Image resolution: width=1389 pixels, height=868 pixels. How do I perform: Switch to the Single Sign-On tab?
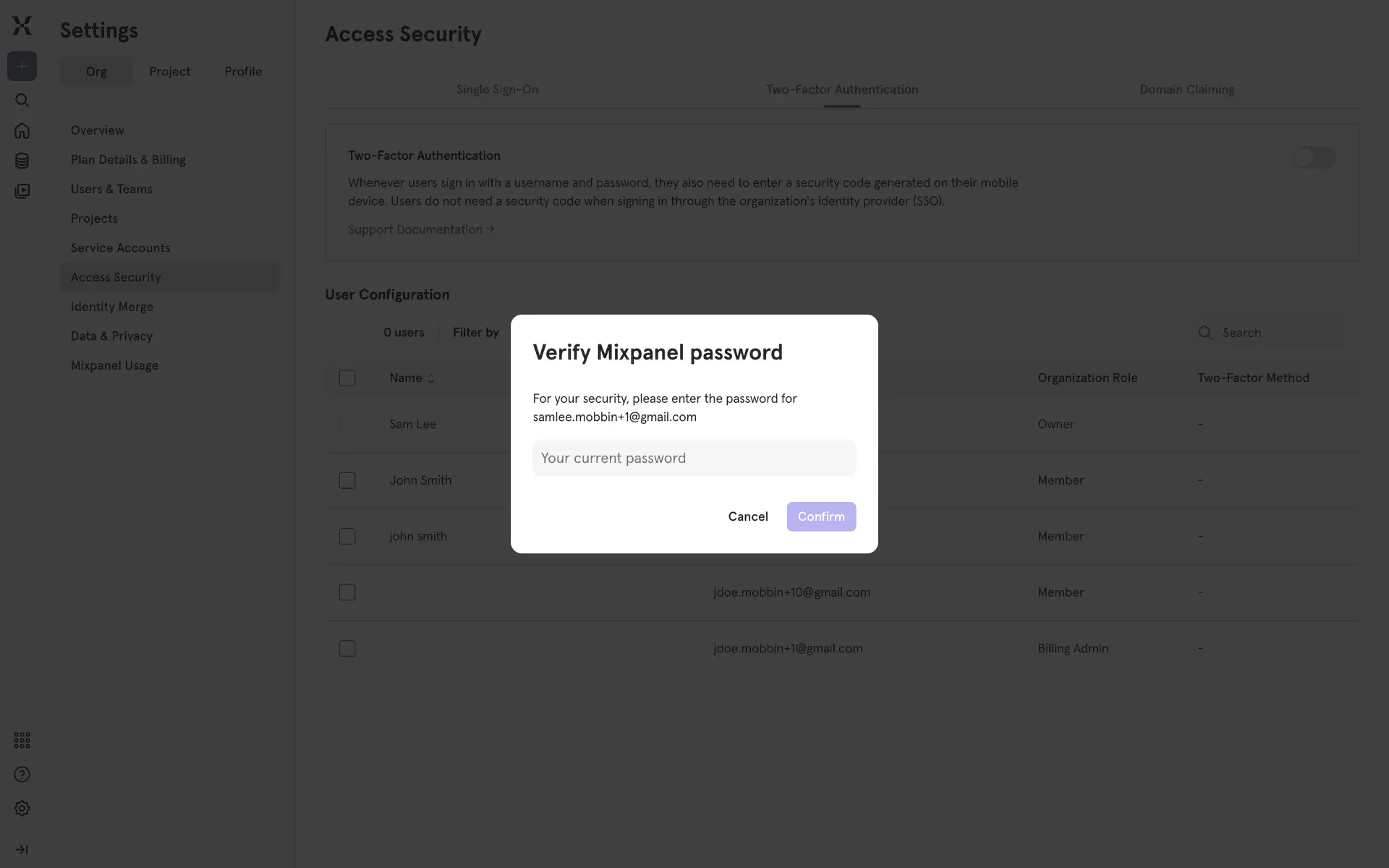[497, 90]
